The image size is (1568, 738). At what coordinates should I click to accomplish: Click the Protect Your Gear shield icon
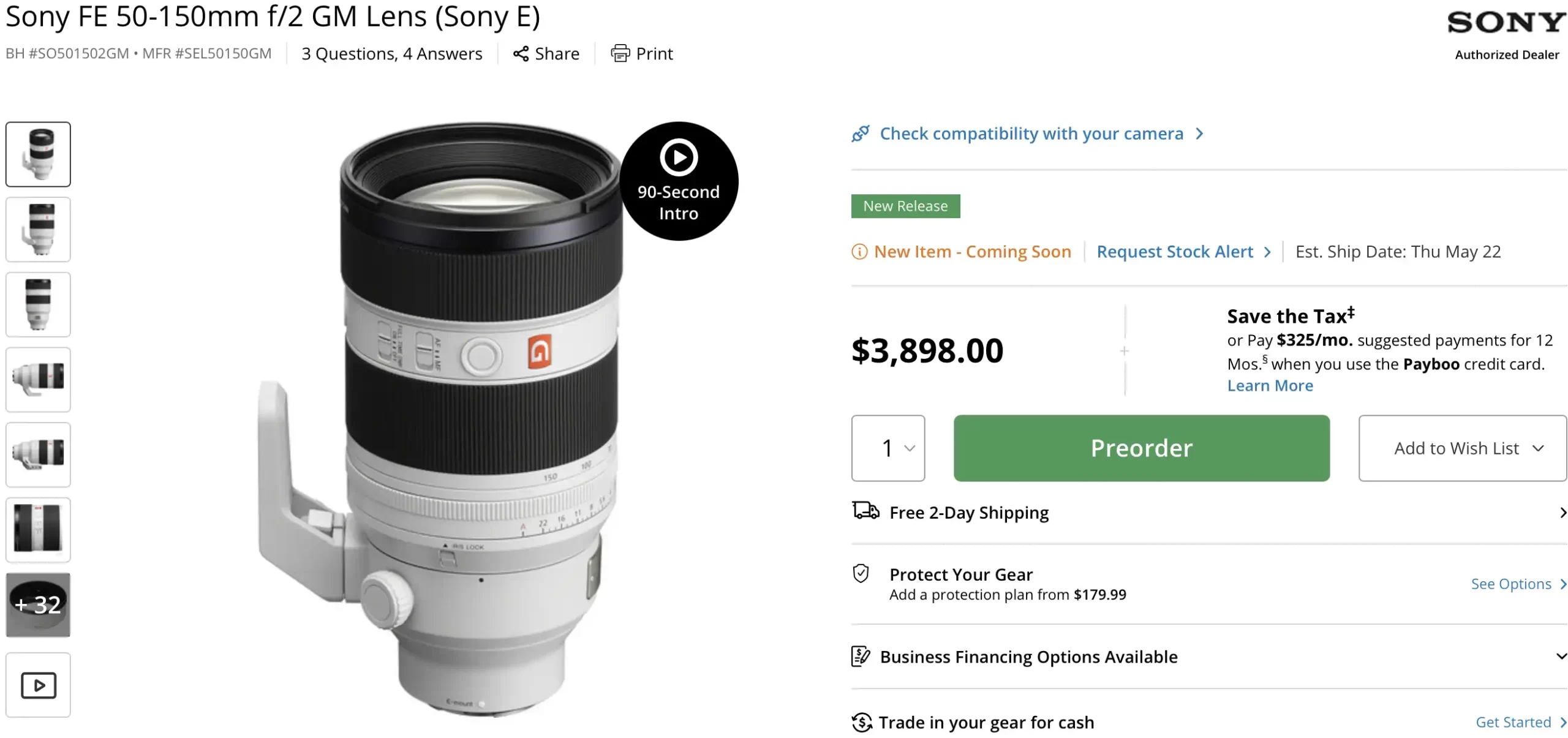(x=861, y=574)
